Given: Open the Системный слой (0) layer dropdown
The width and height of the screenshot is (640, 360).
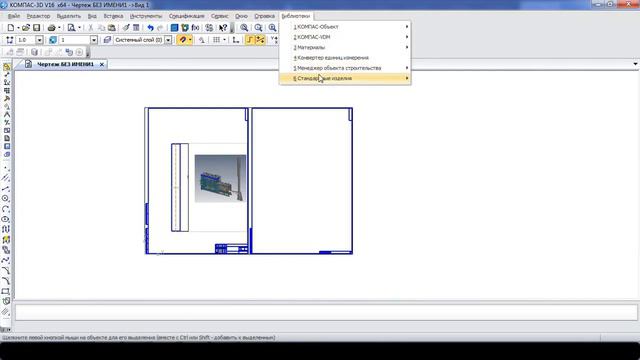Looking at the screenshot, I should pyautogui.click(x=168, y=40).
